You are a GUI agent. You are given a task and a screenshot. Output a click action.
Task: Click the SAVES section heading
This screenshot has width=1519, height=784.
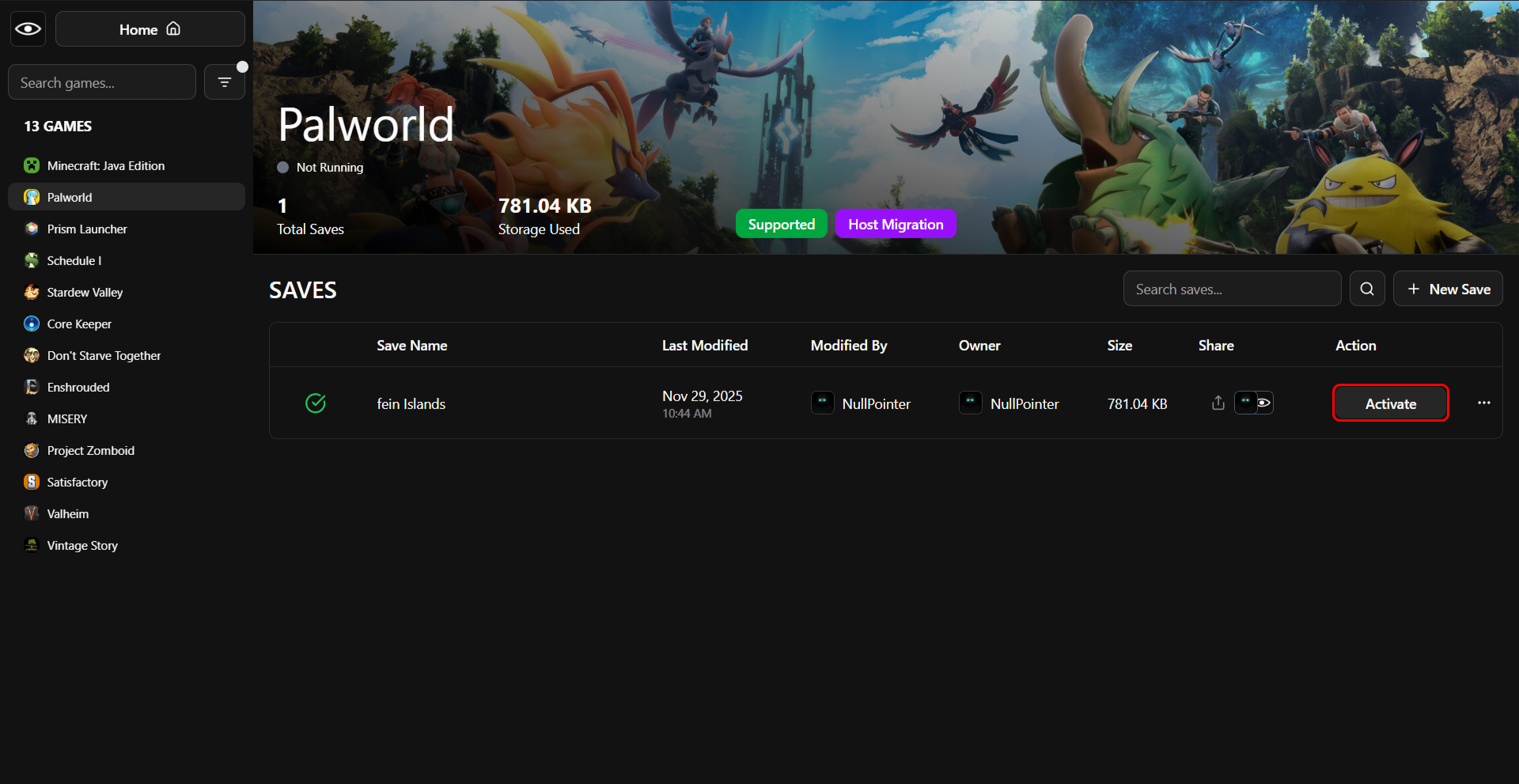click(303, 290)
